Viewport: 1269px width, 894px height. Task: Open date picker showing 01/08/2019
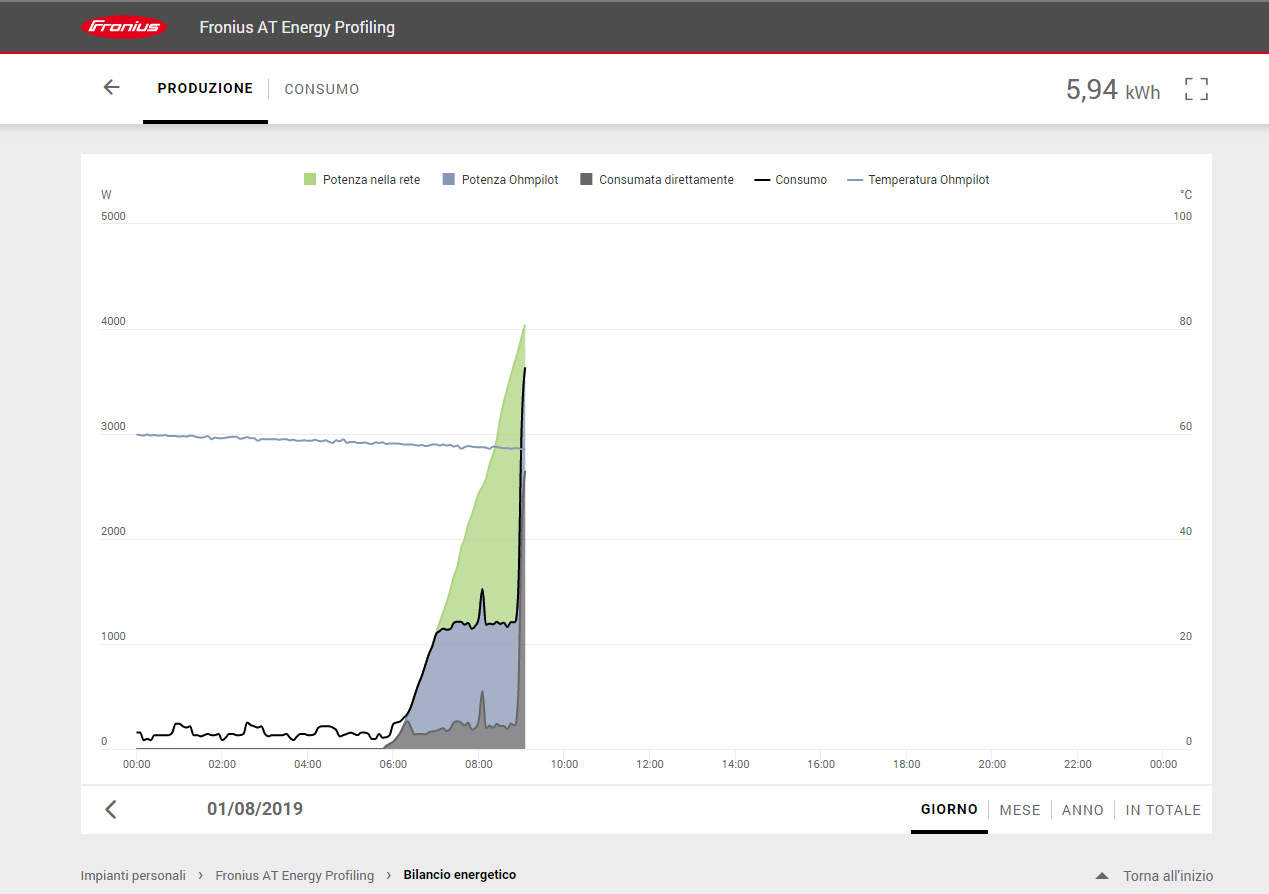tap(255, 809)
